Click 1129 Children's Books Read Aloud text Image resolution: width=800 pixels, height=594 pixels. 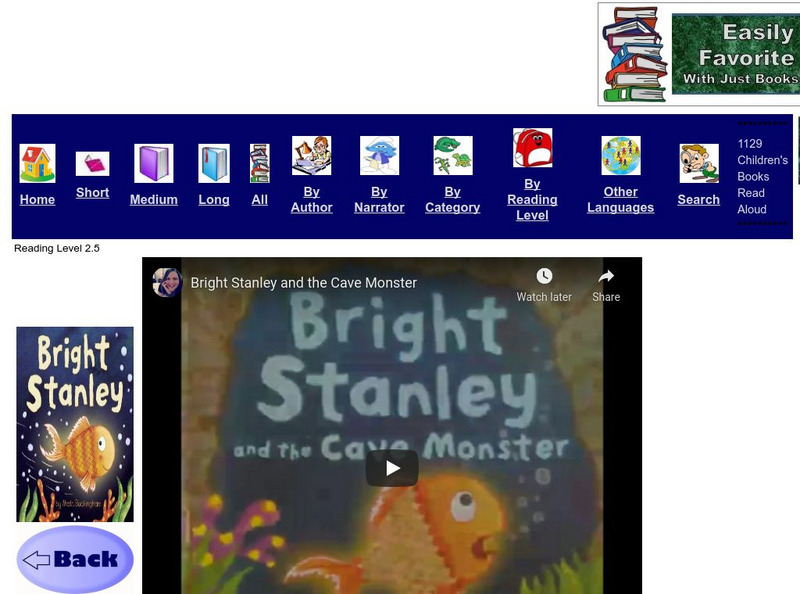pyautogui.click(x=762, y=176)
